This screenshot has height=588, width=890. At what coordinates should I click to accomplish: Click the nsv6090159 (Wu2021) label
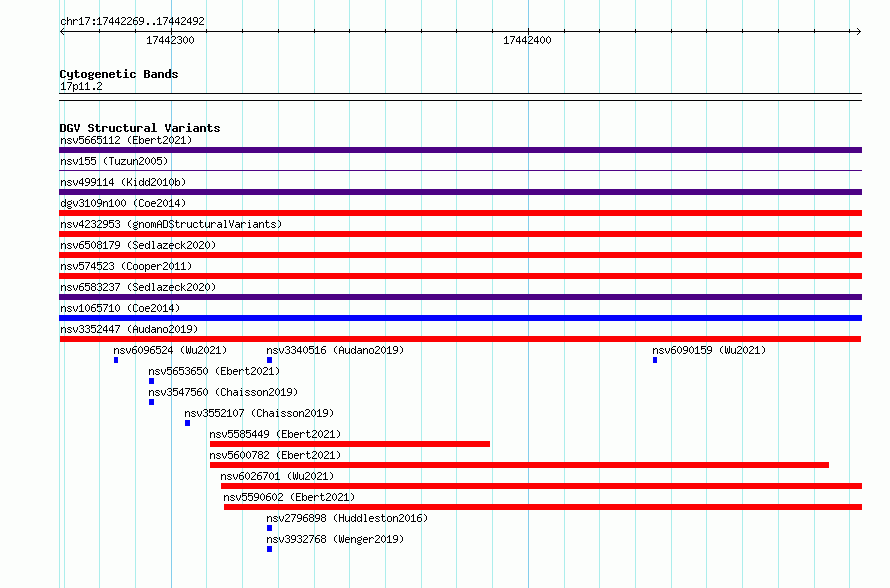(709, 350)
